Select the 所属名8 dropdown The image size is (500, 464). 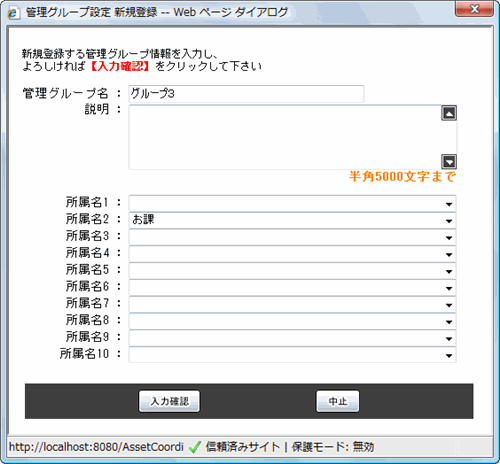pyautogui.click(x=292, y=321)
